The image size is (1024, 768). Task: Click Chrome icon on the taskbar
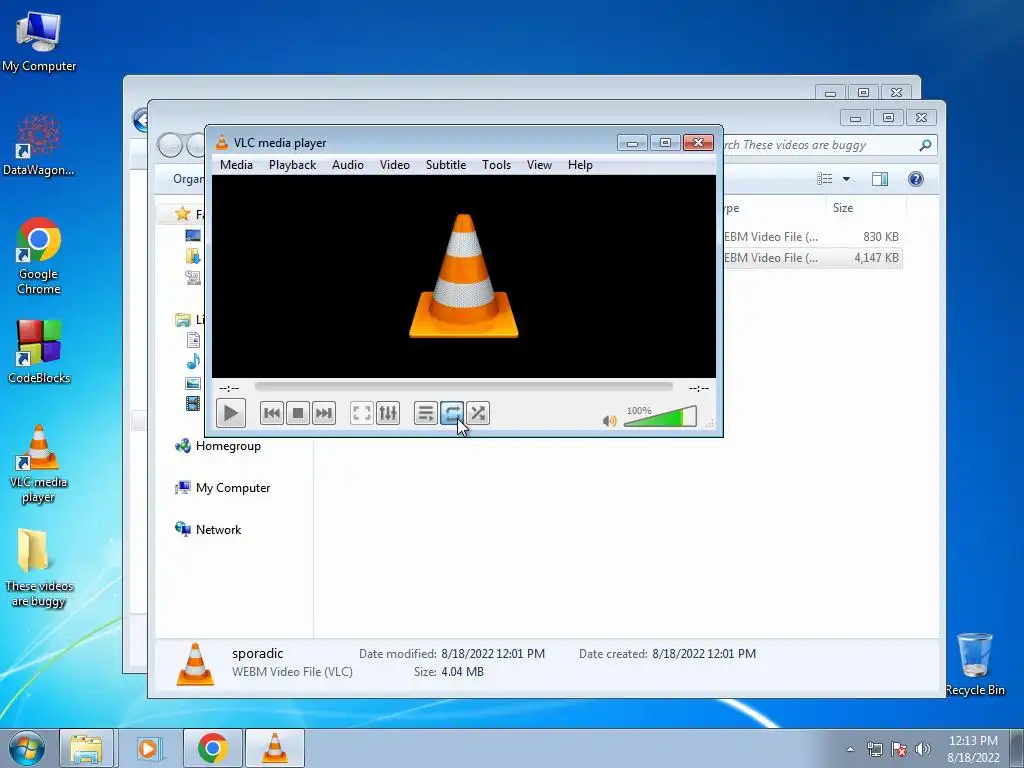pyautogui.click(x=213, y=748)
